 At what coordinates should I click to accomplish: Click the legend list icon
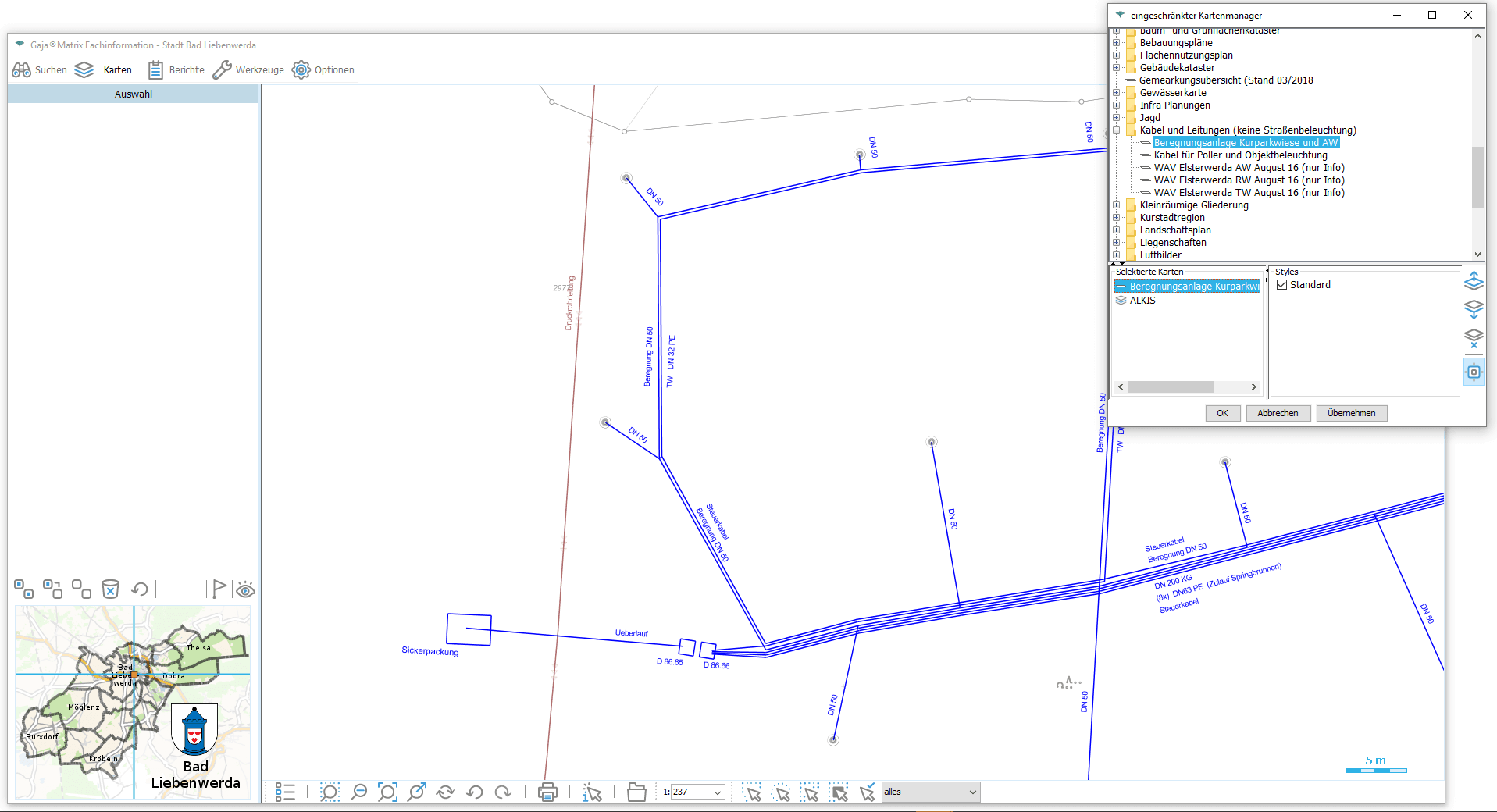pyautogui.click(x=285, y=792)
